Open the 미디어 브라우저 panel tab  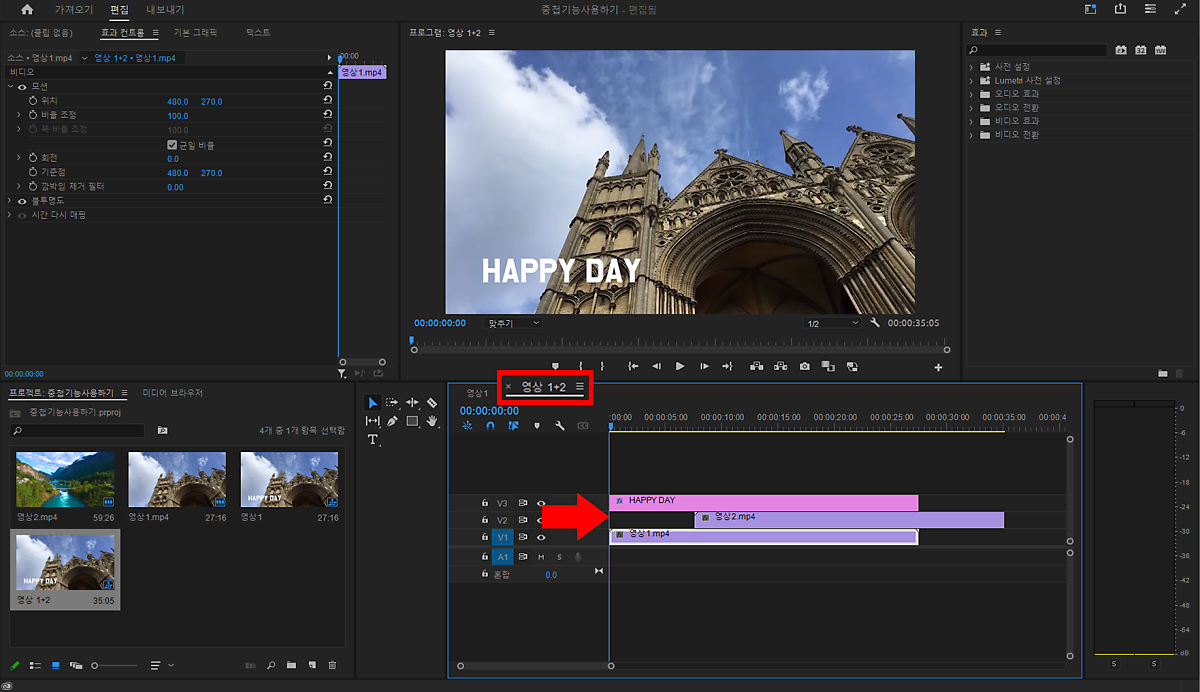click(x=172, y=393)
